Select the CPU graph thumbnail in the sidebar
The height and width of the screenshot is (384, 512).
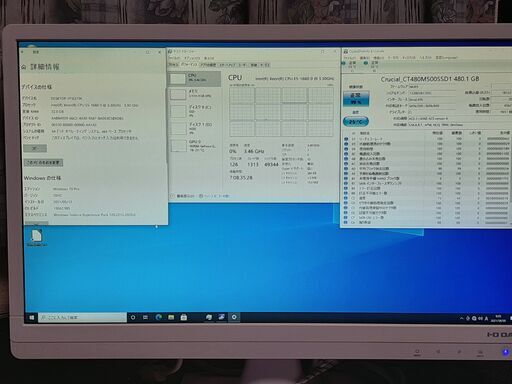pos(177,79)
